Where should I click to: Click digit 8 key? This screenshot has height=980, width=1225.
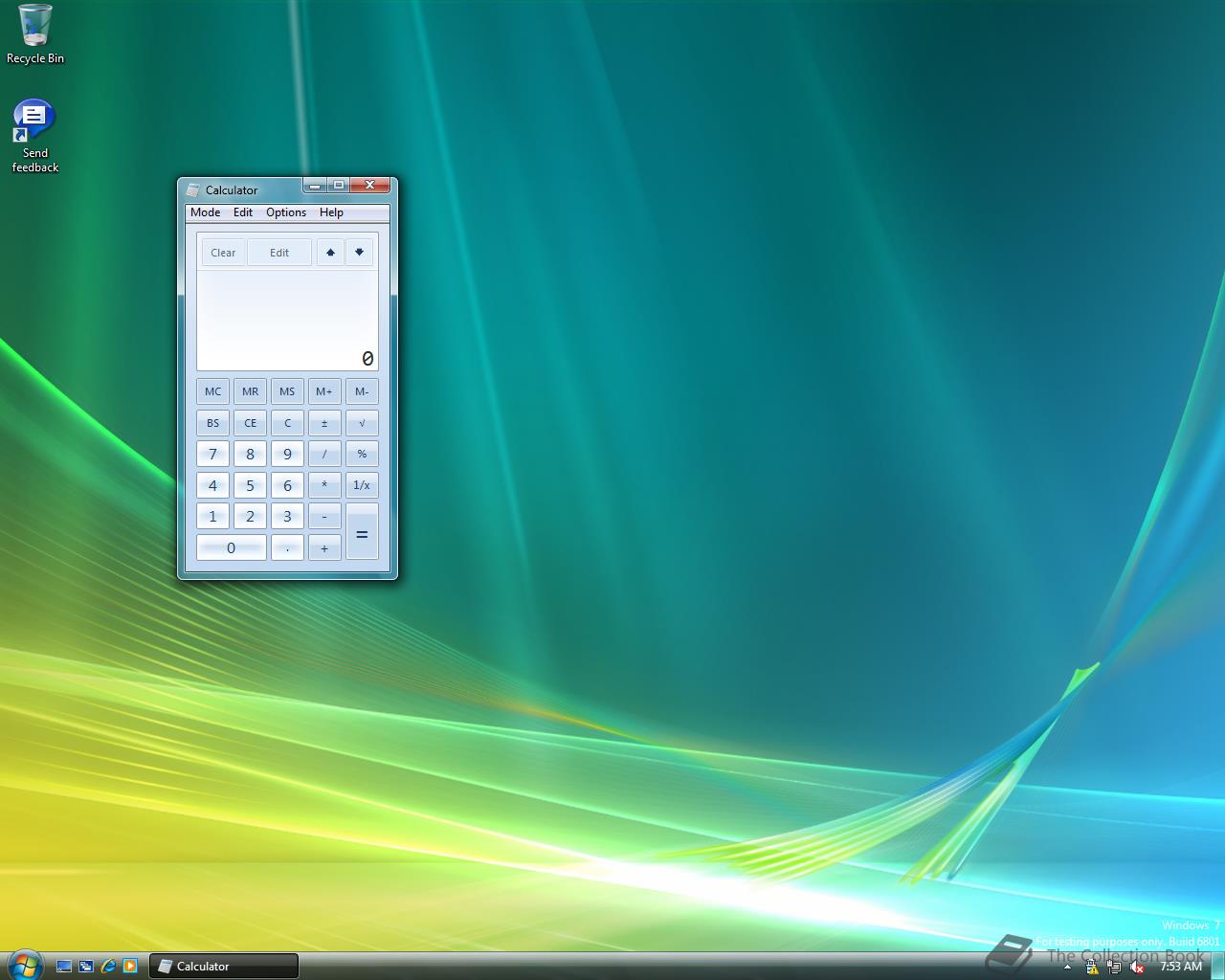[x=250, y=454]
